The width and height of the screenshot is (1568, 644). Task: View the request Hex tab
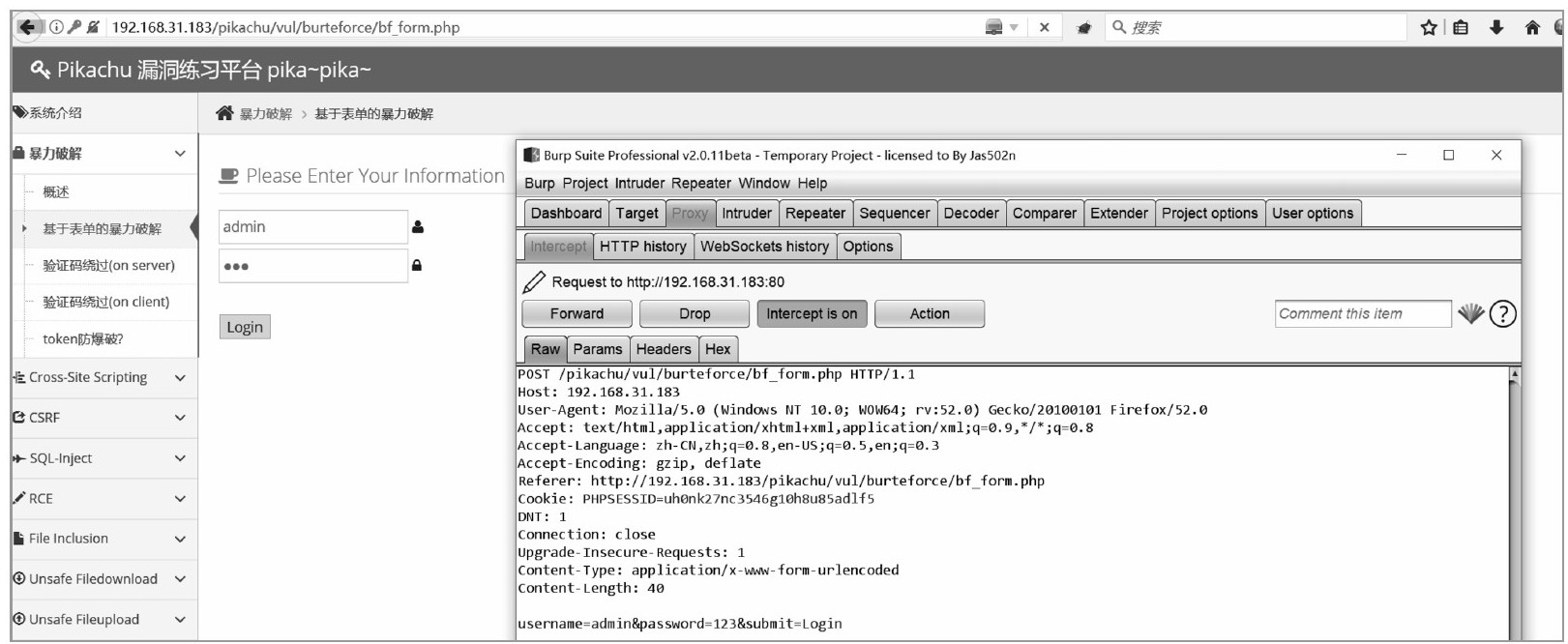[718, 349]
